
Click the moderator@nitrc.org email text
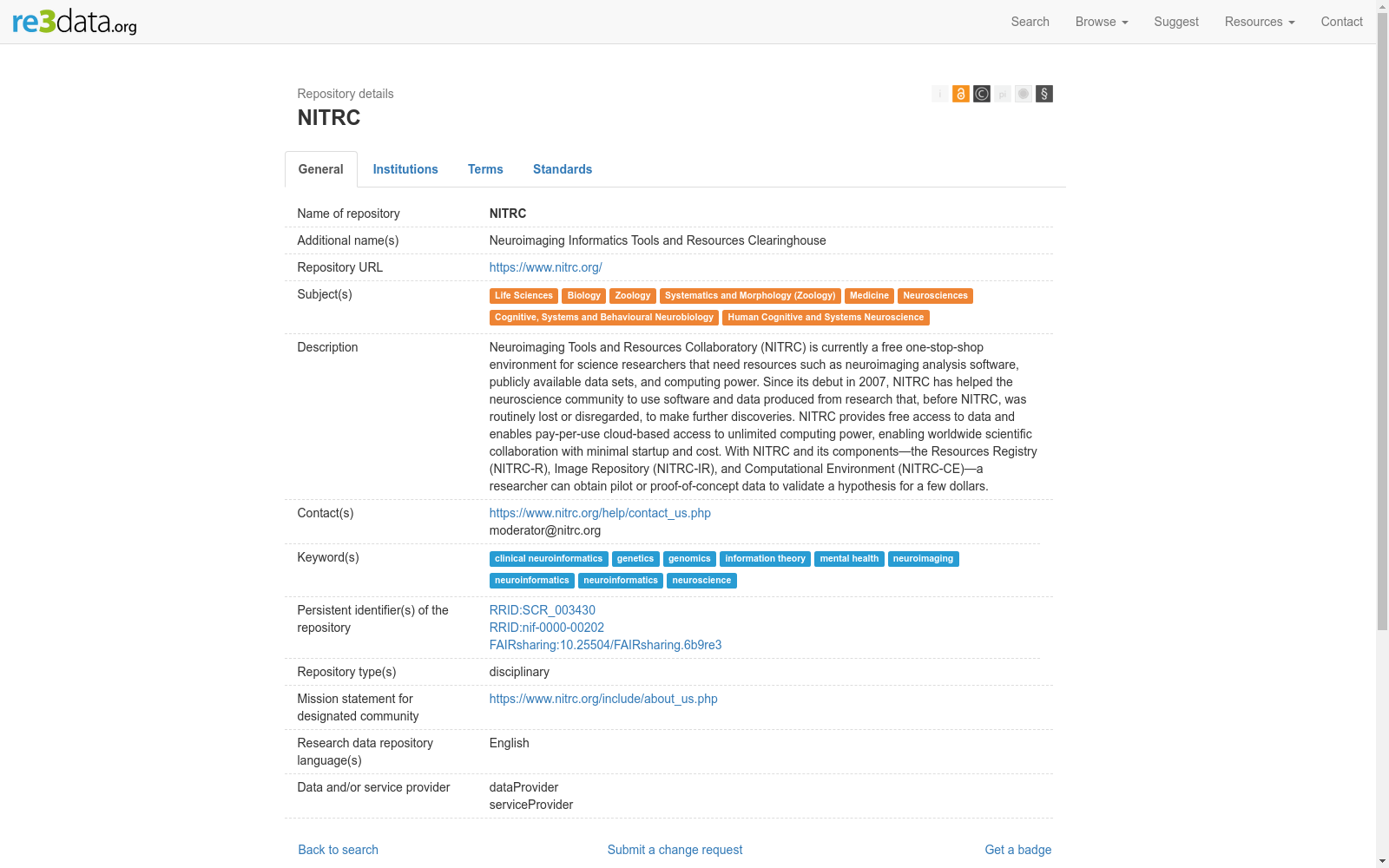click(x=545, y=530)
